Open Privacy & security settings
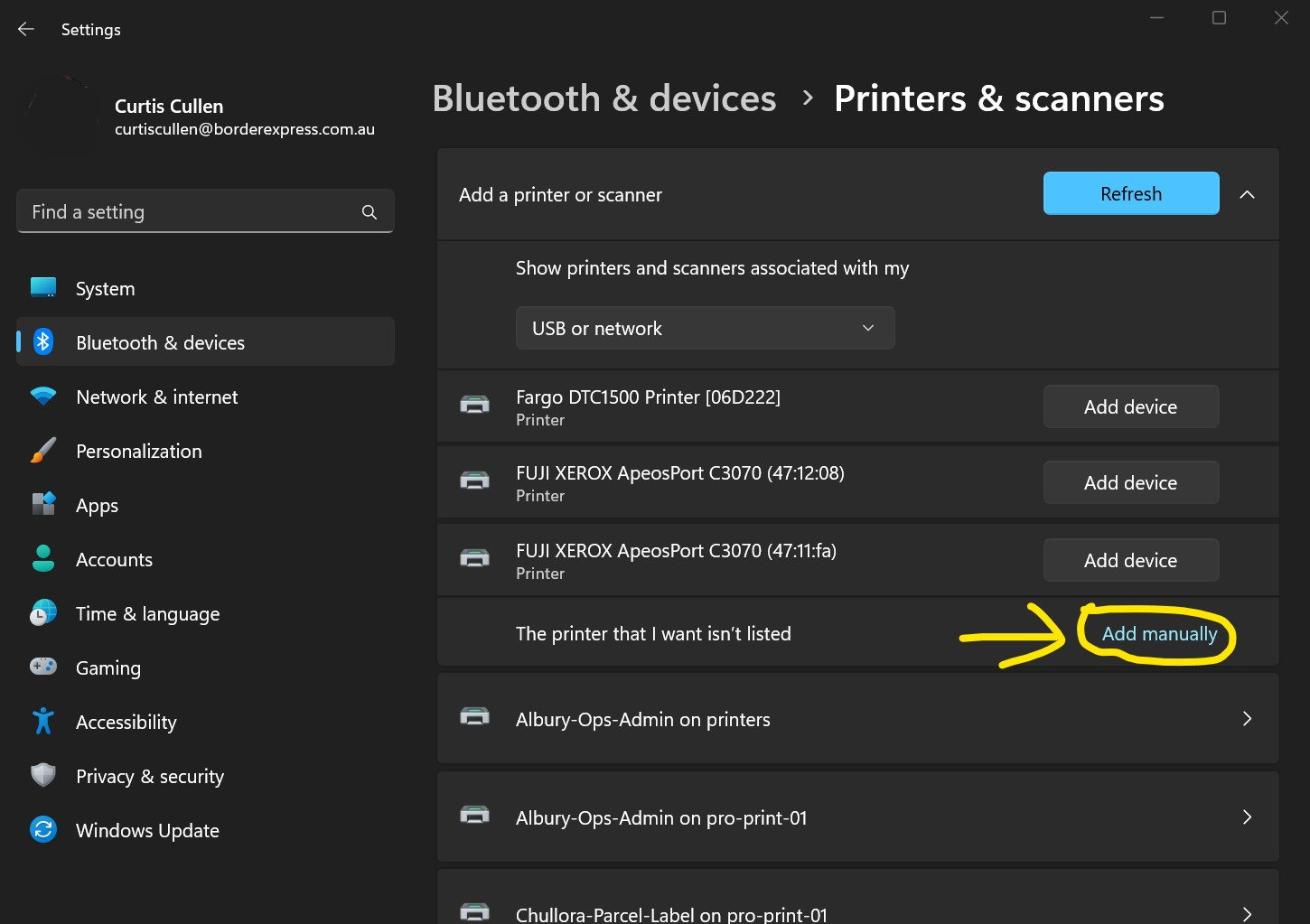This screenshot has height=924, width=1310. coord(205,776)
